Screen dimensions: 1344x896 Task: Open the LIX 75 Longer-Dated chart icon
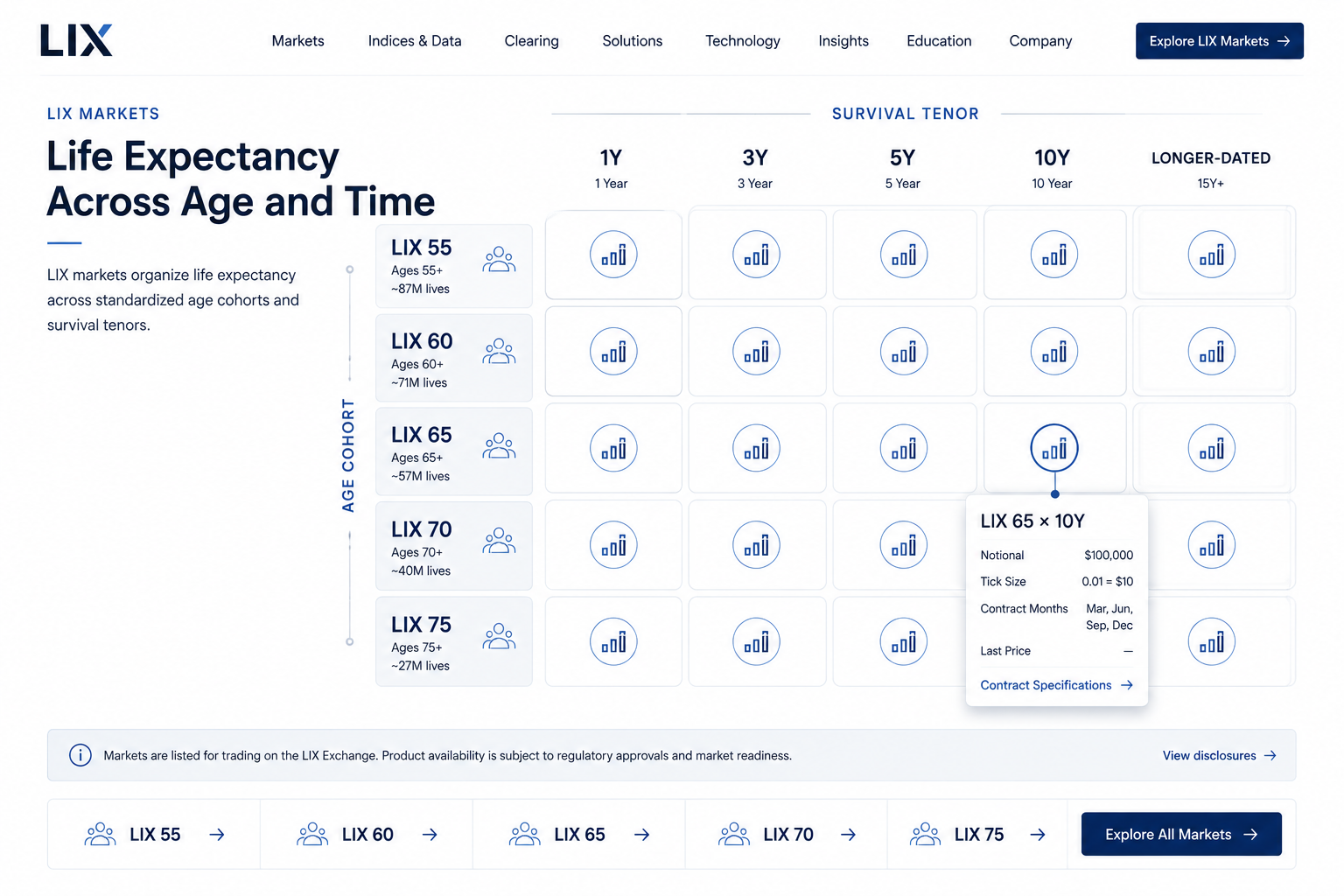tap(1212, 641)
